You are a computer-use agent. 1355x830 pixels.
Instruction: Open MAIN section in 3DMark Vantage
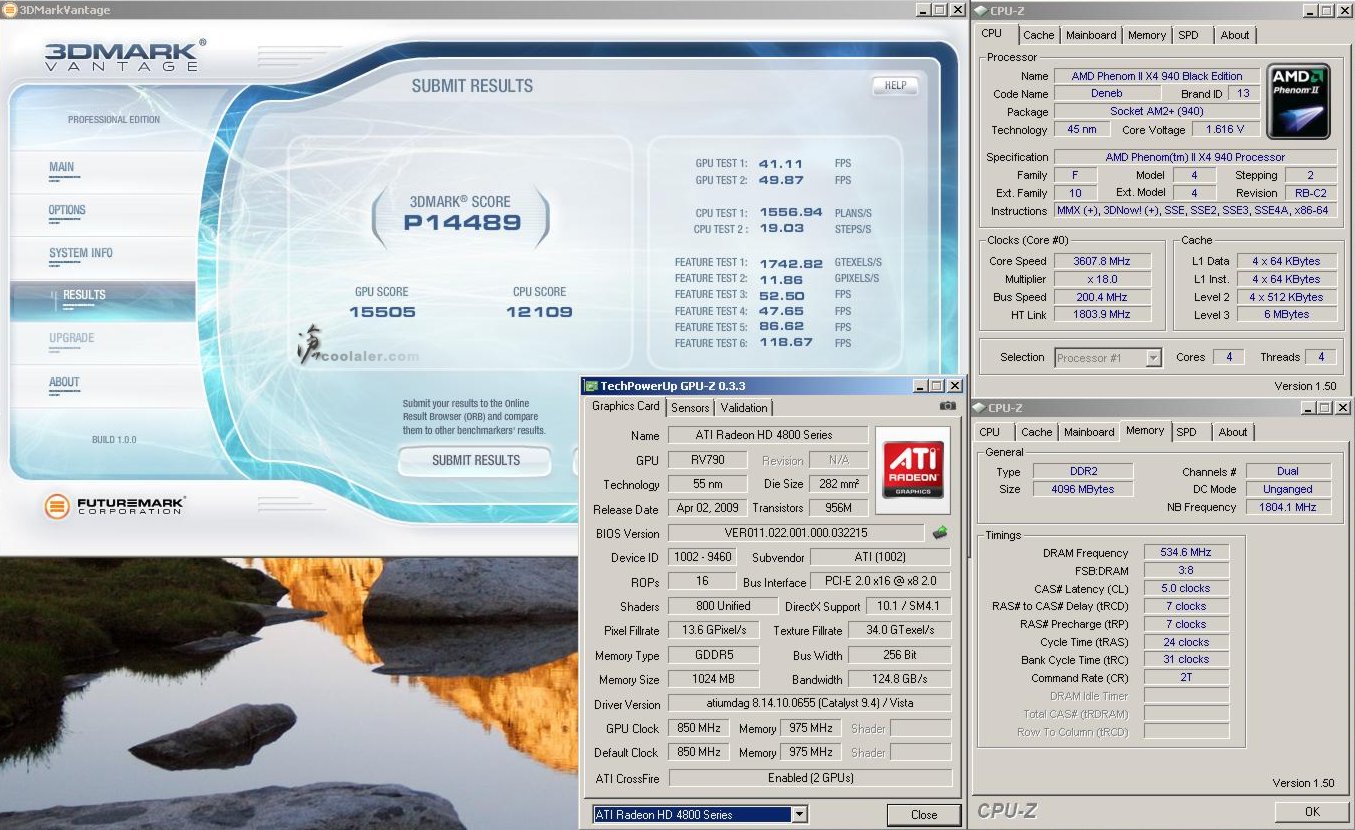click(x=62, y=167)
